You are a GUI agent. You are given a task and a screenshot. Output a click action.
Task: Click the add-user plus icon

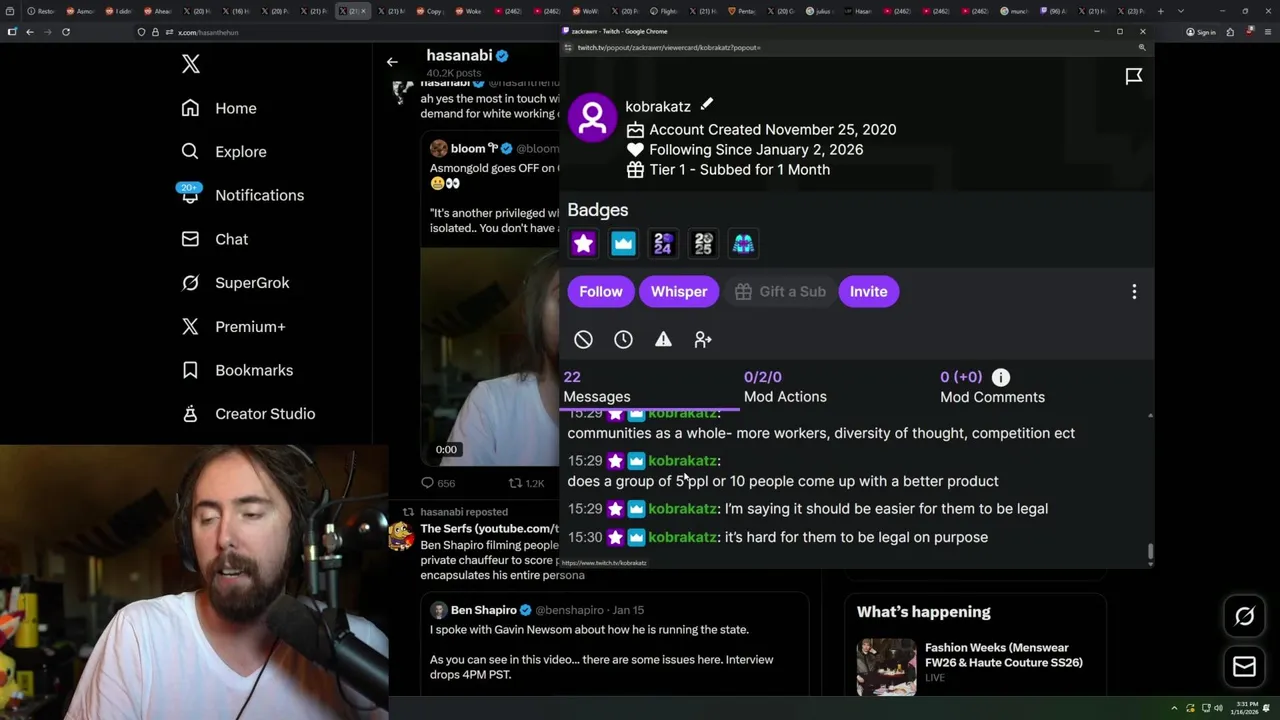(x=703, y=340)
